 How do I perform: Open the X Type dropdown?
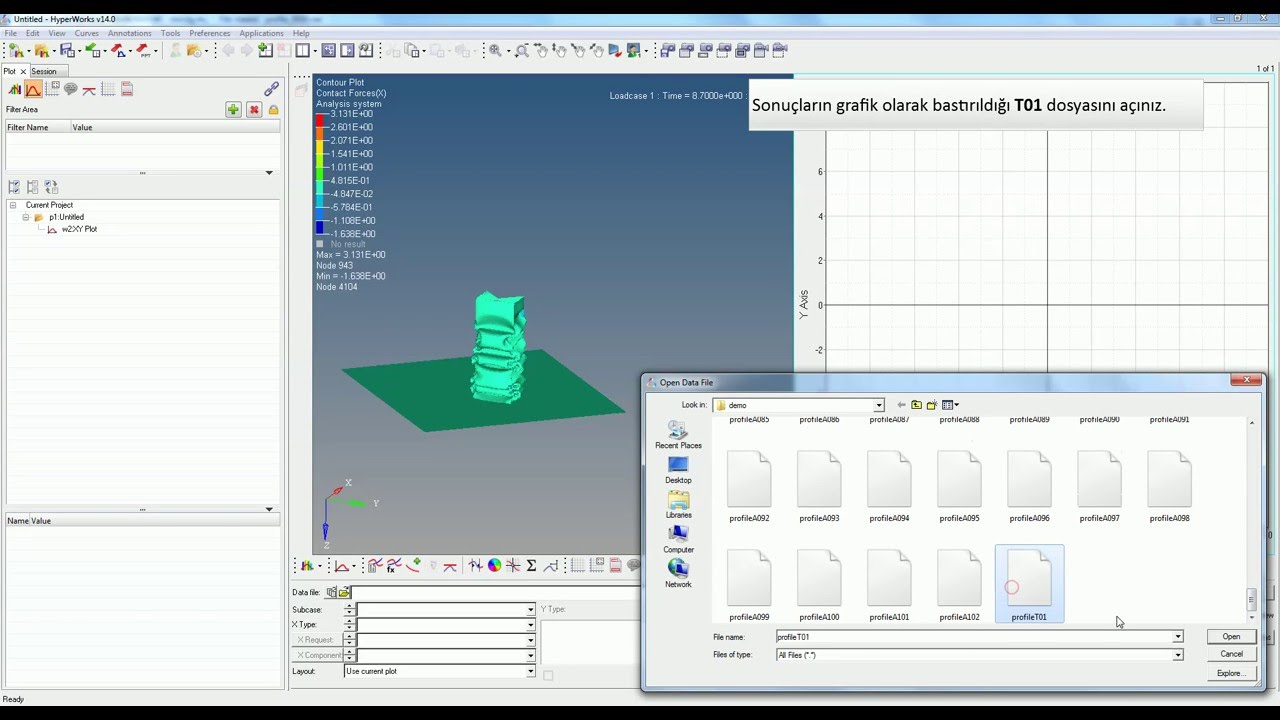pyautogui.click(x=531, y=625)
